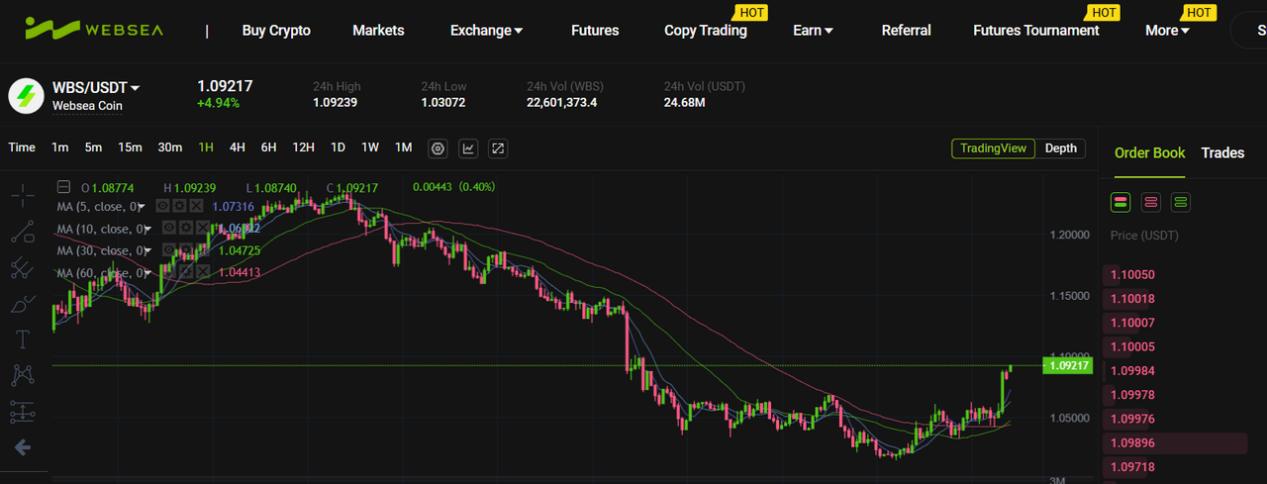Pick the brush drawing tool

22,304
